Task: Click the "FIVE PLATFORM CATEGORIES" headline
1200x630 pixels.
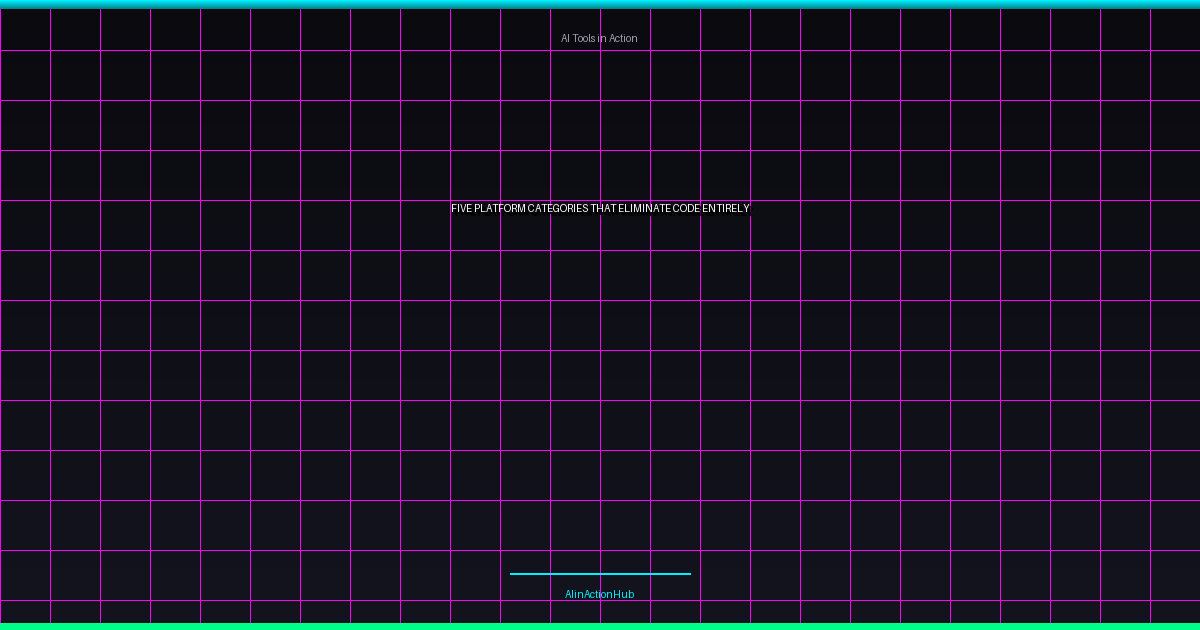Action: 599,209
